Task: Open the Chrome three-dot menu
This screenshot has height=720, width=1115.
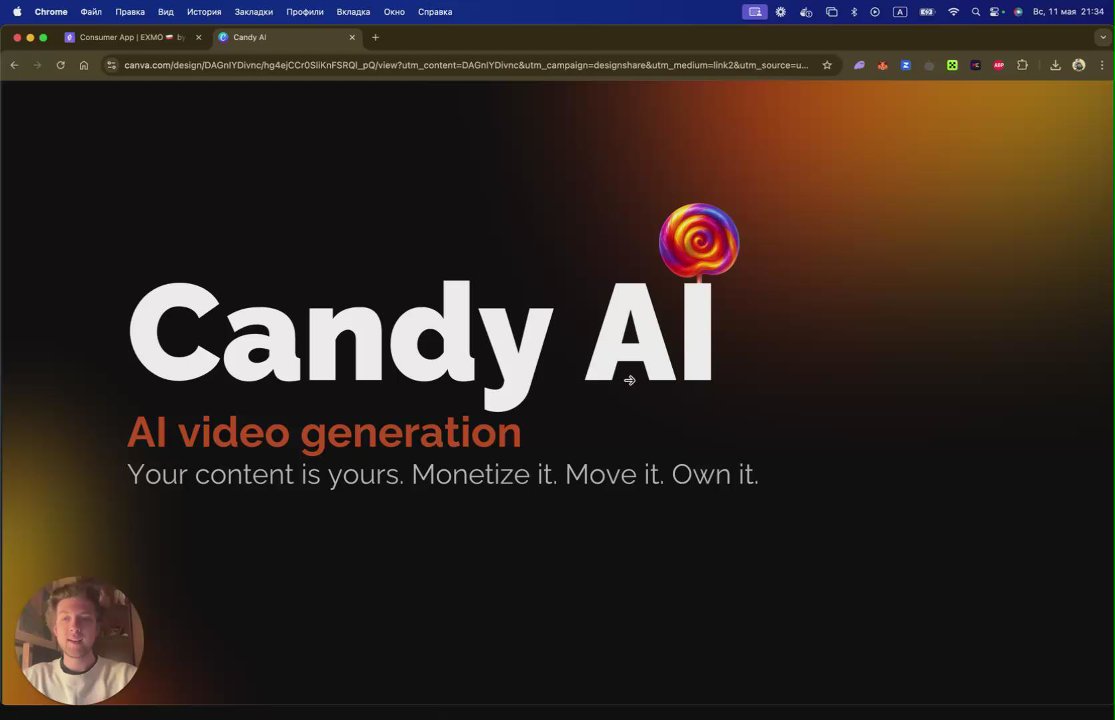Action: 1102,65
